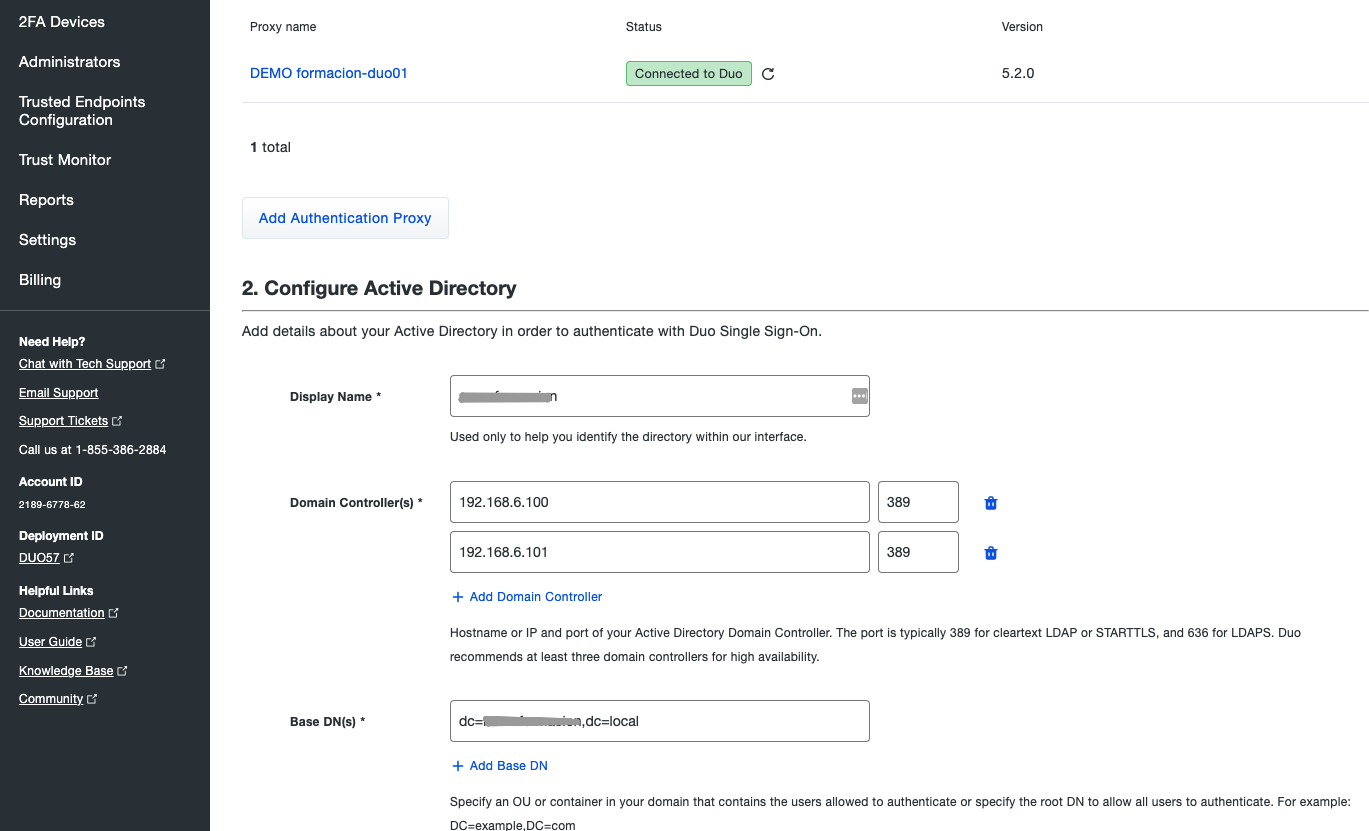The width and height of the screenshot is (1369, 831).
Task: Click the 192.168.6.100 domain controller field
Action: [x=660, y=502]
